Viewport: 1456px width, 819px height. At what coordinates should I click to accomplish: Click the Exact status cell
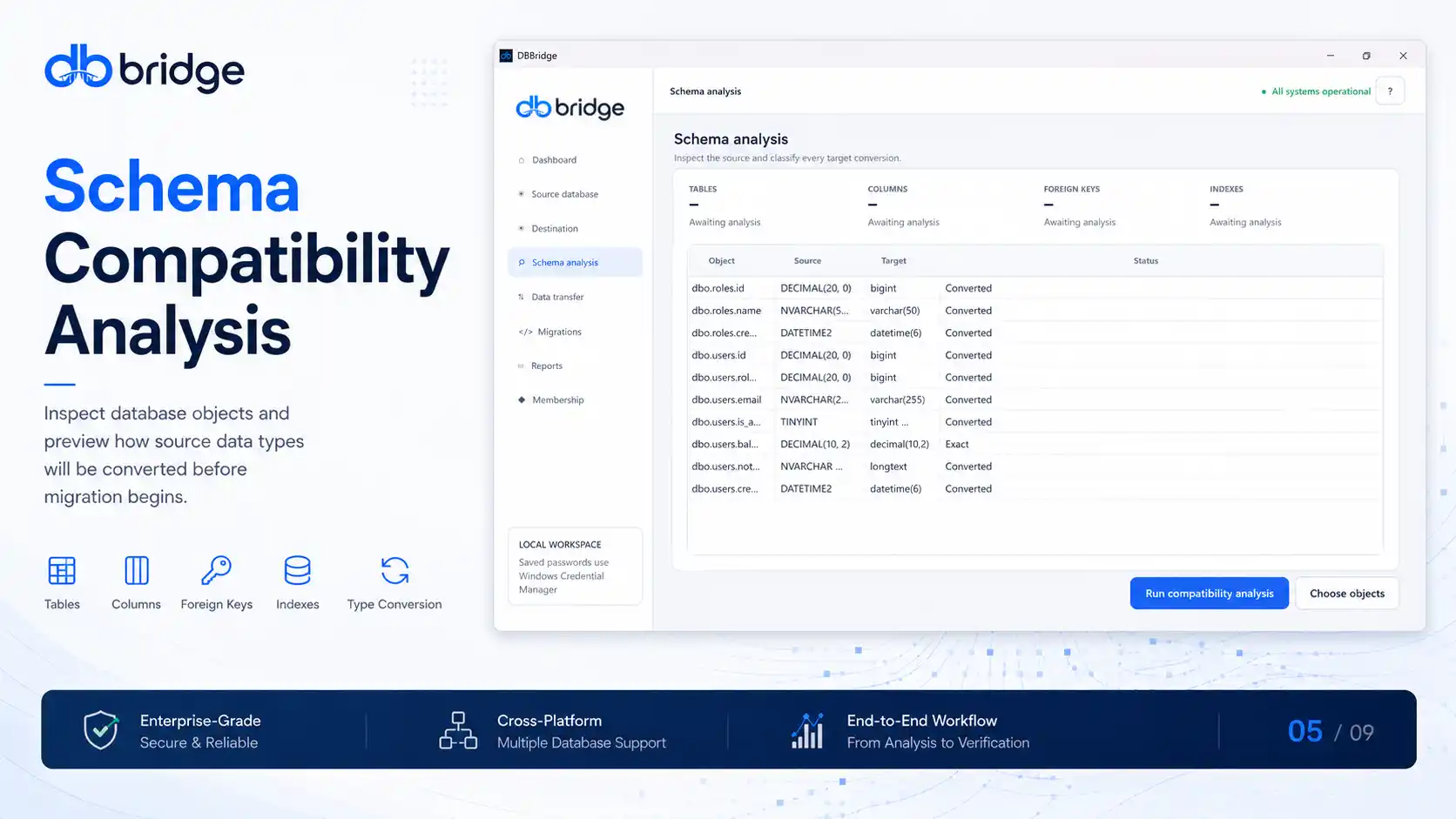[957, 445]
